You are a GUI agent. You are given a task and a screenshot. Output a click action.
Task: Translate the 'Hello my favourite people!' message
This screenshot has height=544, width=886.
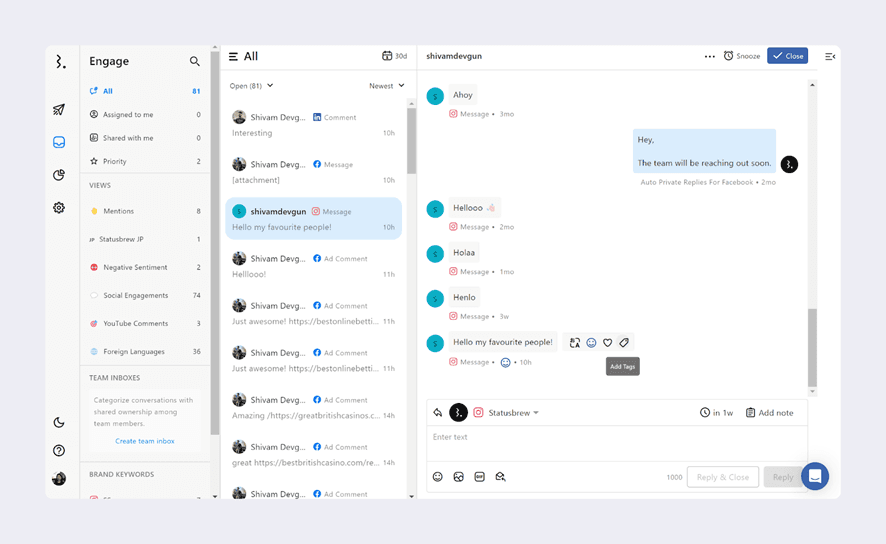point(574,343)
